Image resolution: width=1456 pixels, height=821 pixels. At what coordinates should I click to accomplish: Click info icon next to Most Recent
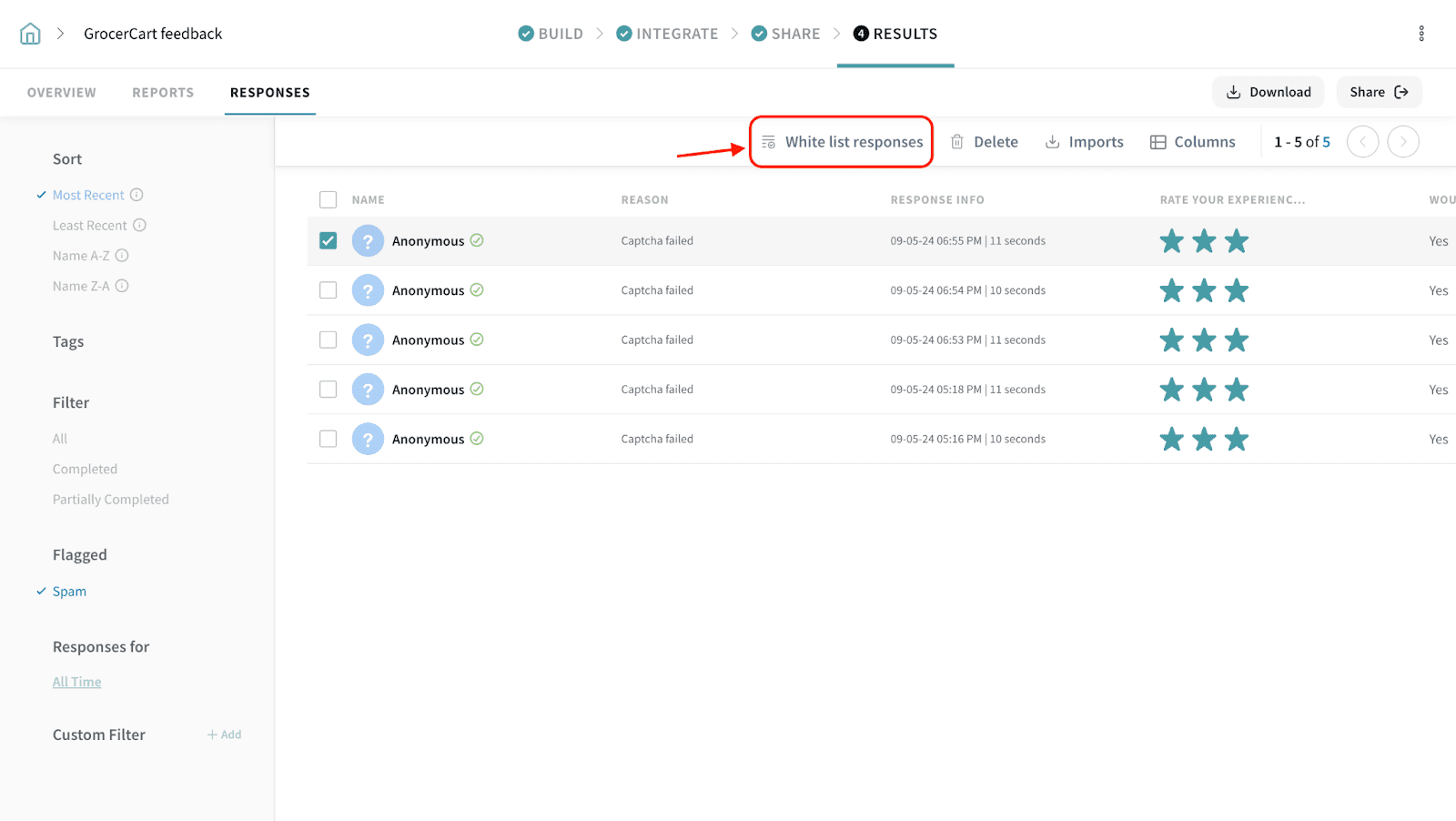coord(136,195)
